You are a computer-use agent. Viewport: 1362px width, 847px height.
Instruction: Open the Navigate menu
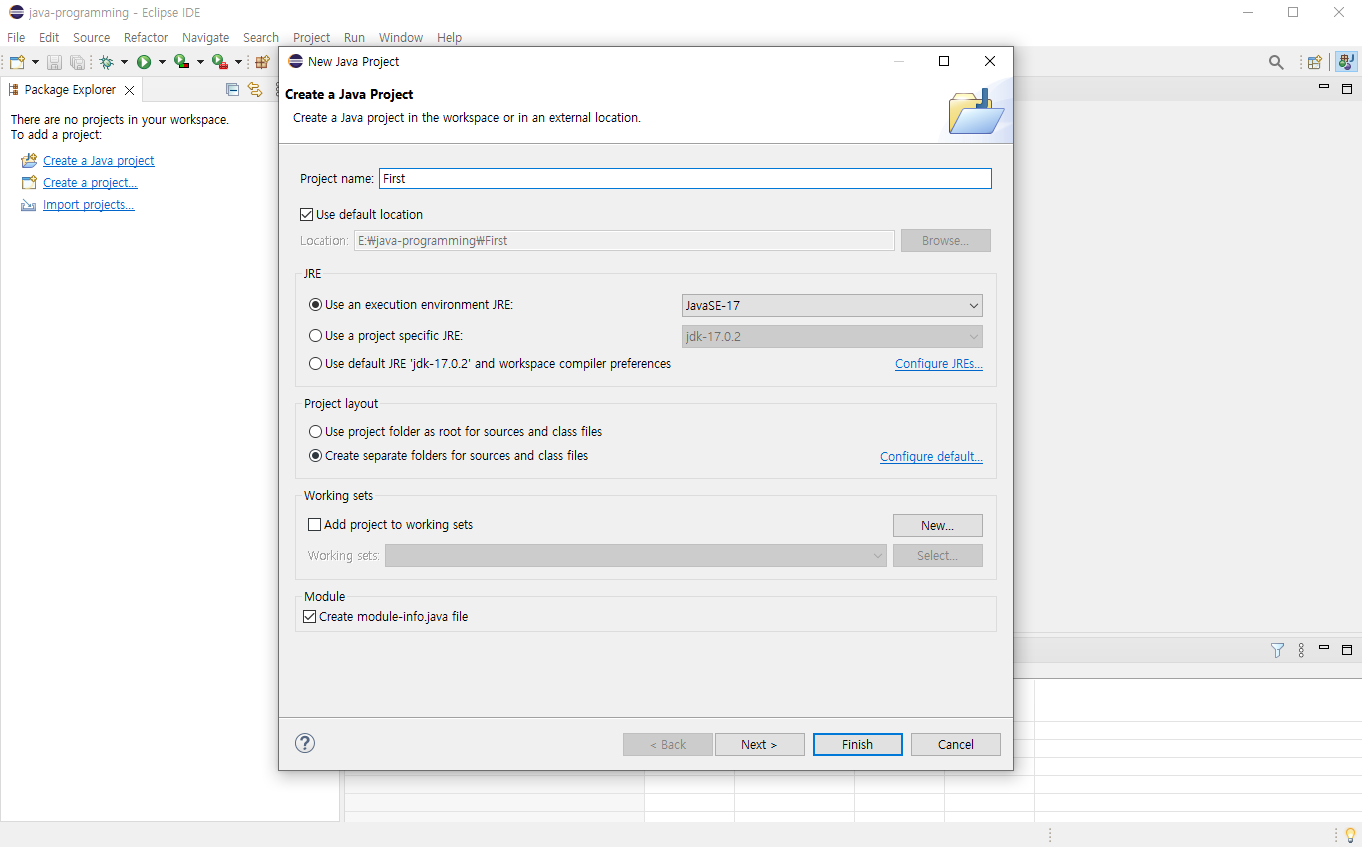pos(205,37)
